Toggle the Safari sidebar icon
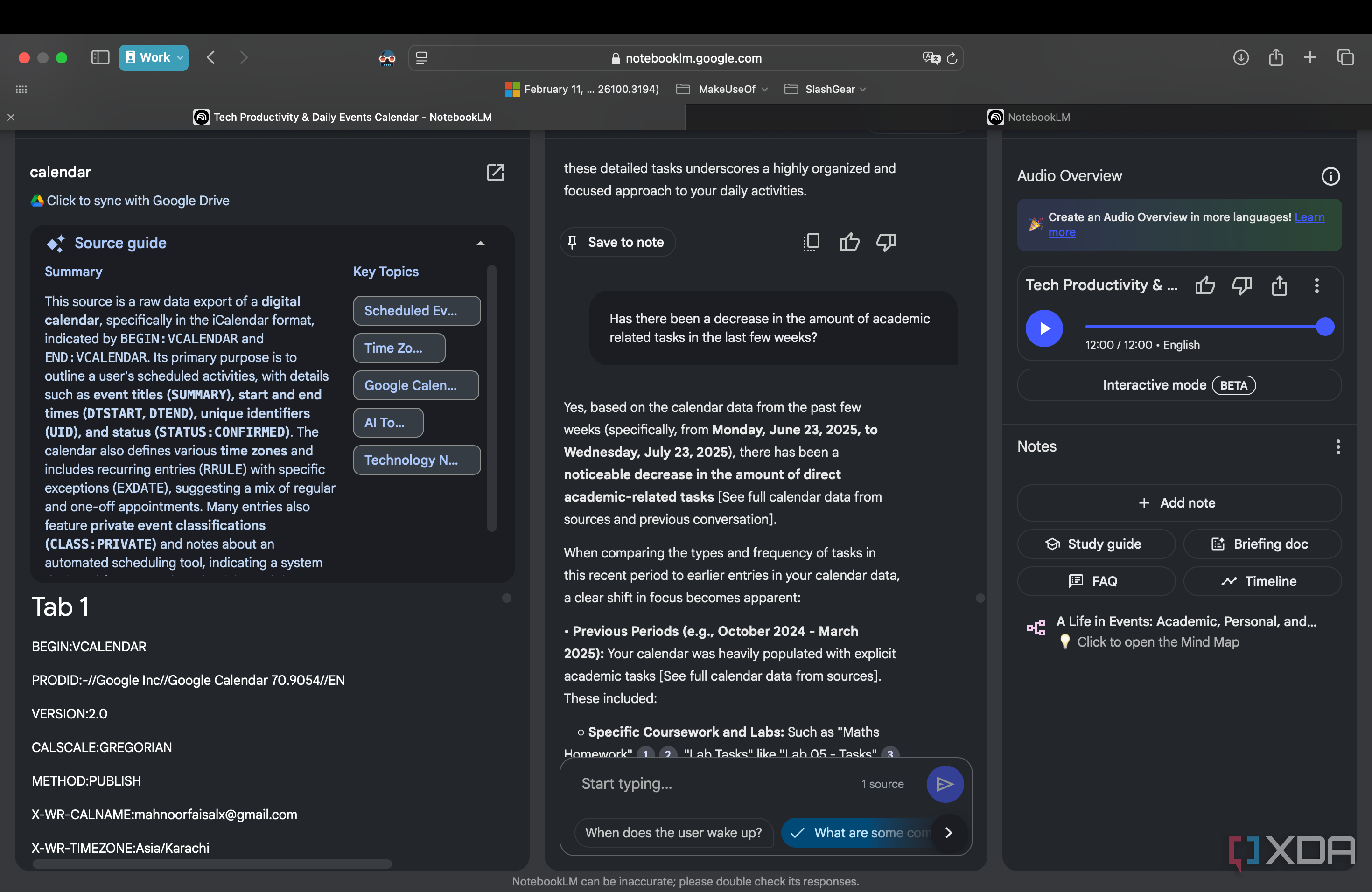 point(100,58)
